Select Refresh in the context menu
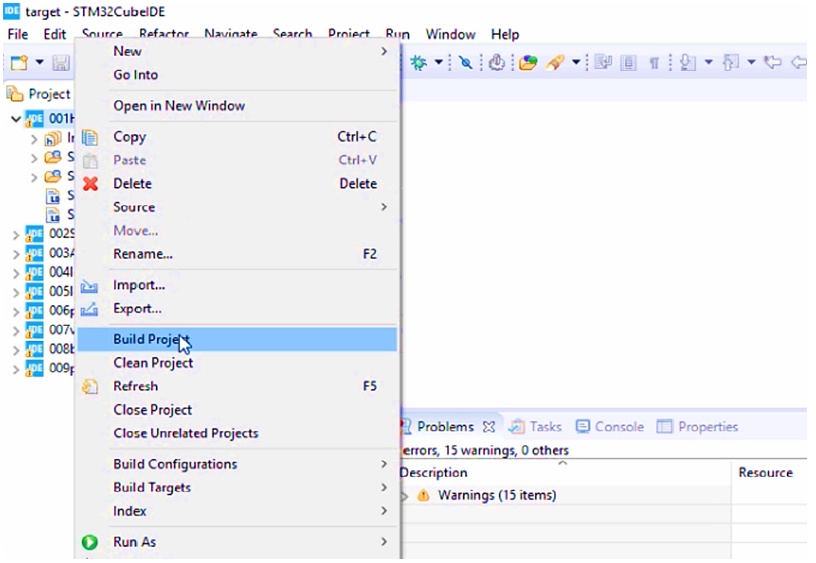Screen dimensions: 816x563 coord(237,386)
